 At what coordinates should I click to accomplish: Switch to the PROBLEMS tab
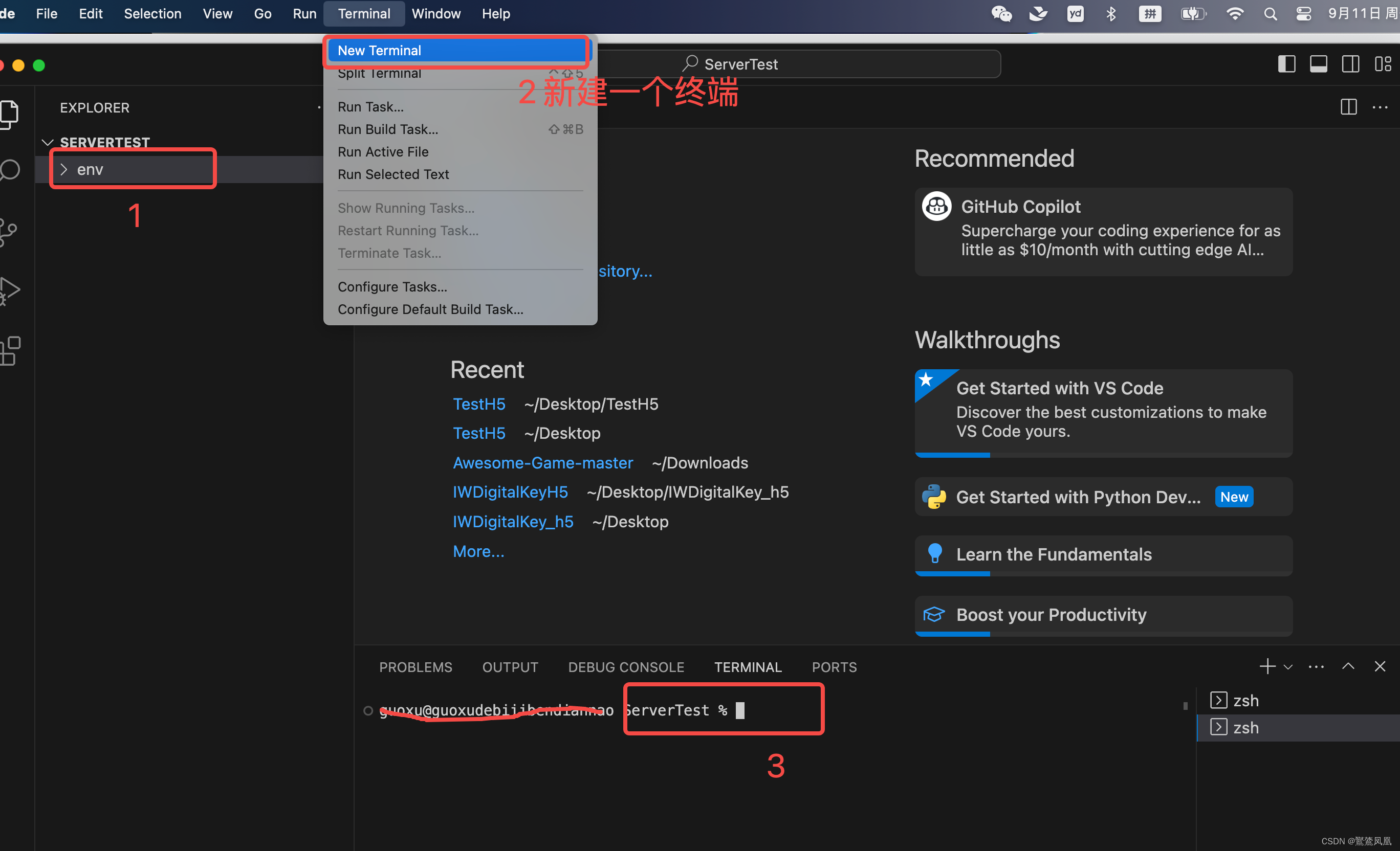(x=415, y=667)
